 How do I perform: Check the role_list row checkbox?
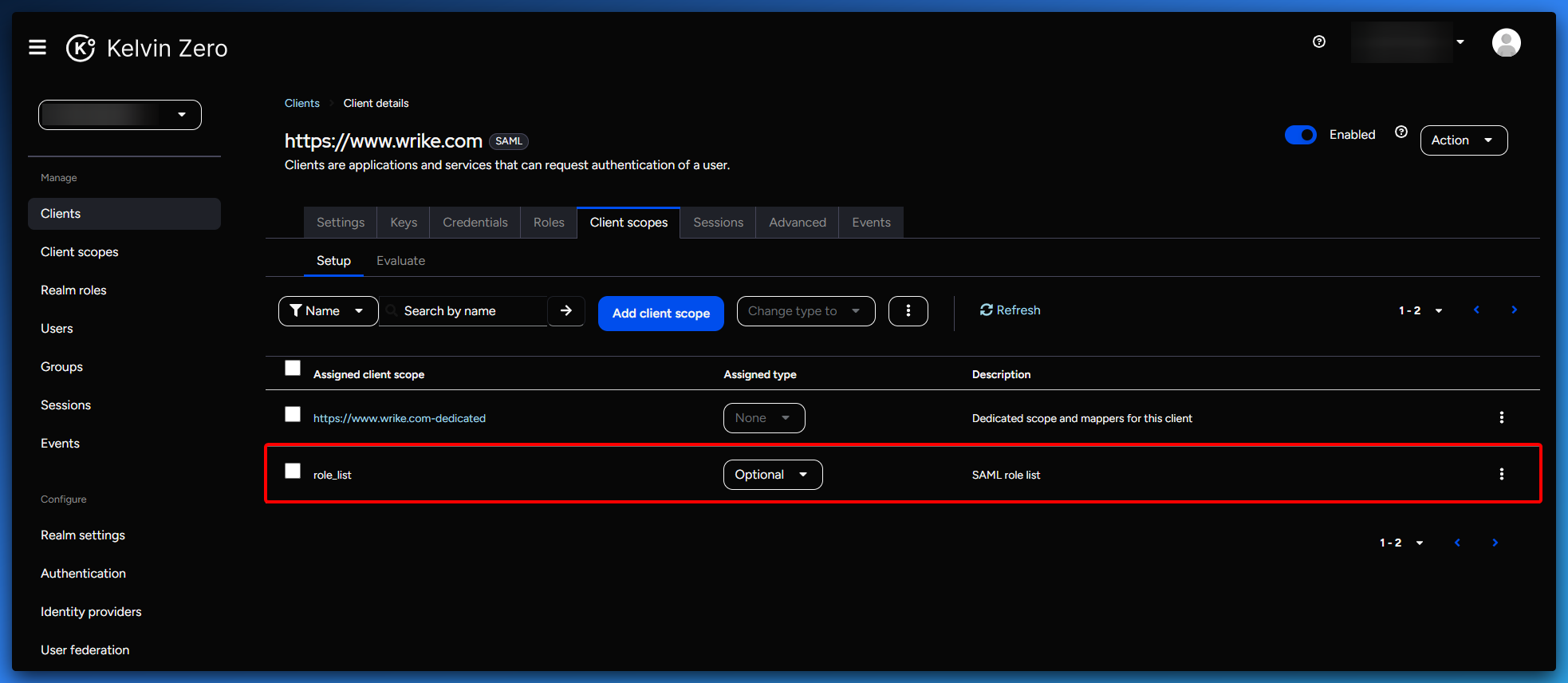tap(293, 471)
